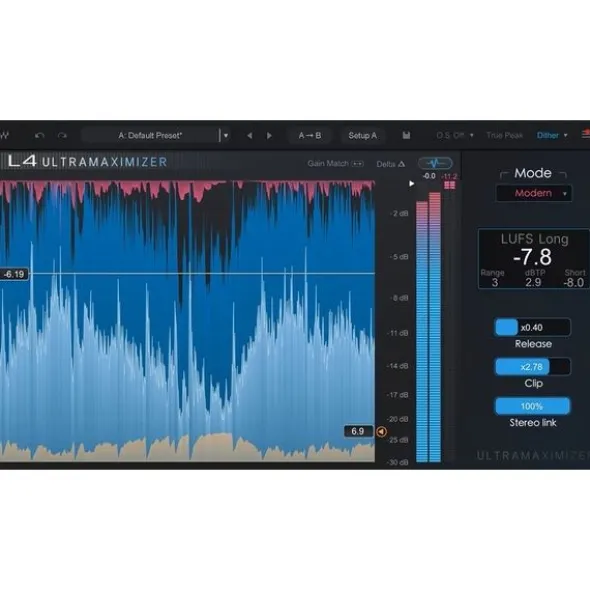The width and height of the screenshot is (590, 591).
Task: Load the previous preset arrow
Action: coord(249,135)
